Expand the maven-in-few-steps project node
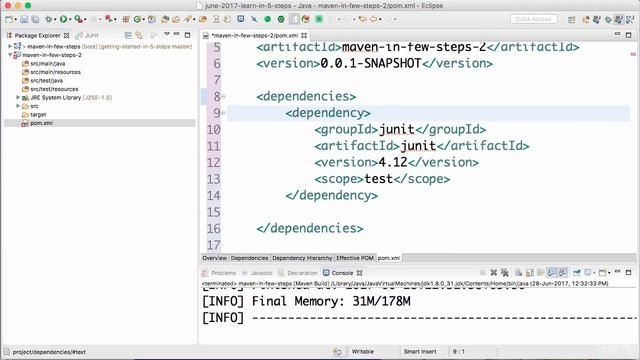 (x=10, y=47)
